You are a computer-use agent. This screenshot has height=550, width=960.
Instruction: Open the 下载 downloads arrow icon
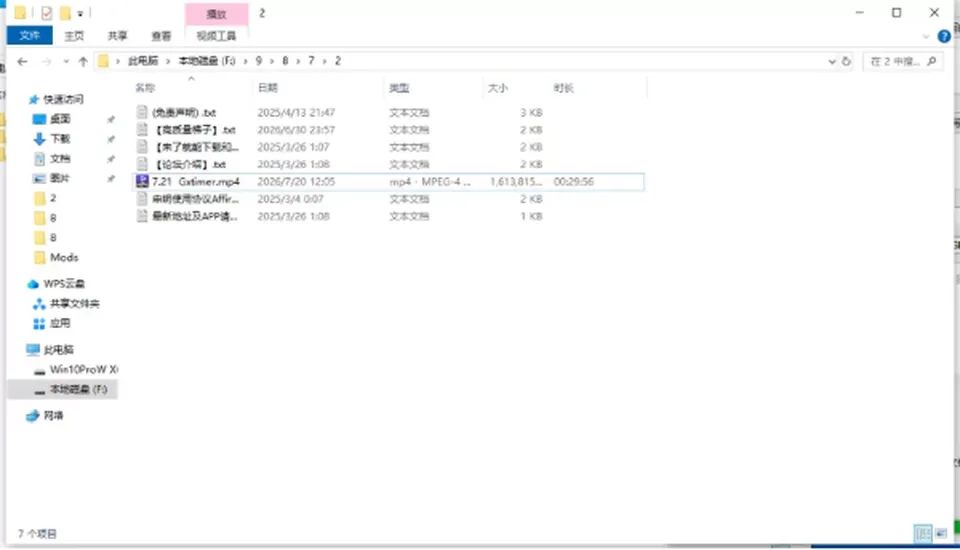(x=39, y=139)
